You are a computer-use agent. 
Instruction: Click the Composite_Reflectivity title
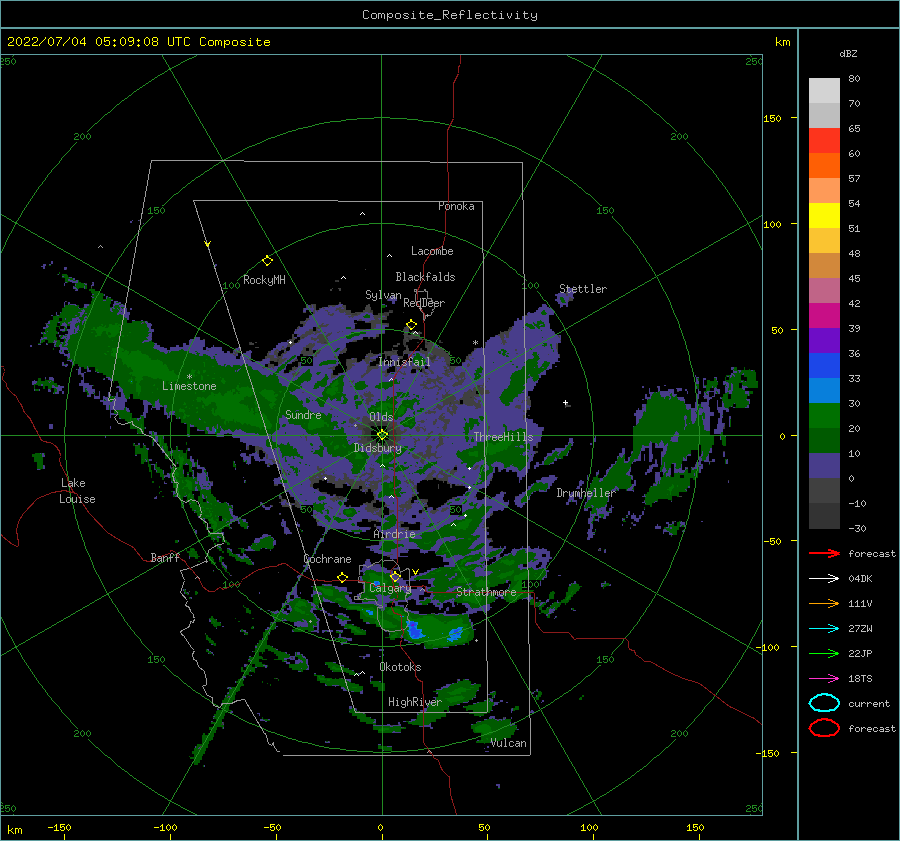[450, 15]
